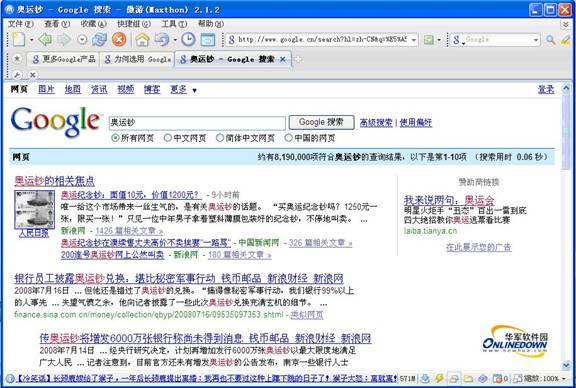Open the 奥运钞的相关焦点 heading link

pos(54,181)
